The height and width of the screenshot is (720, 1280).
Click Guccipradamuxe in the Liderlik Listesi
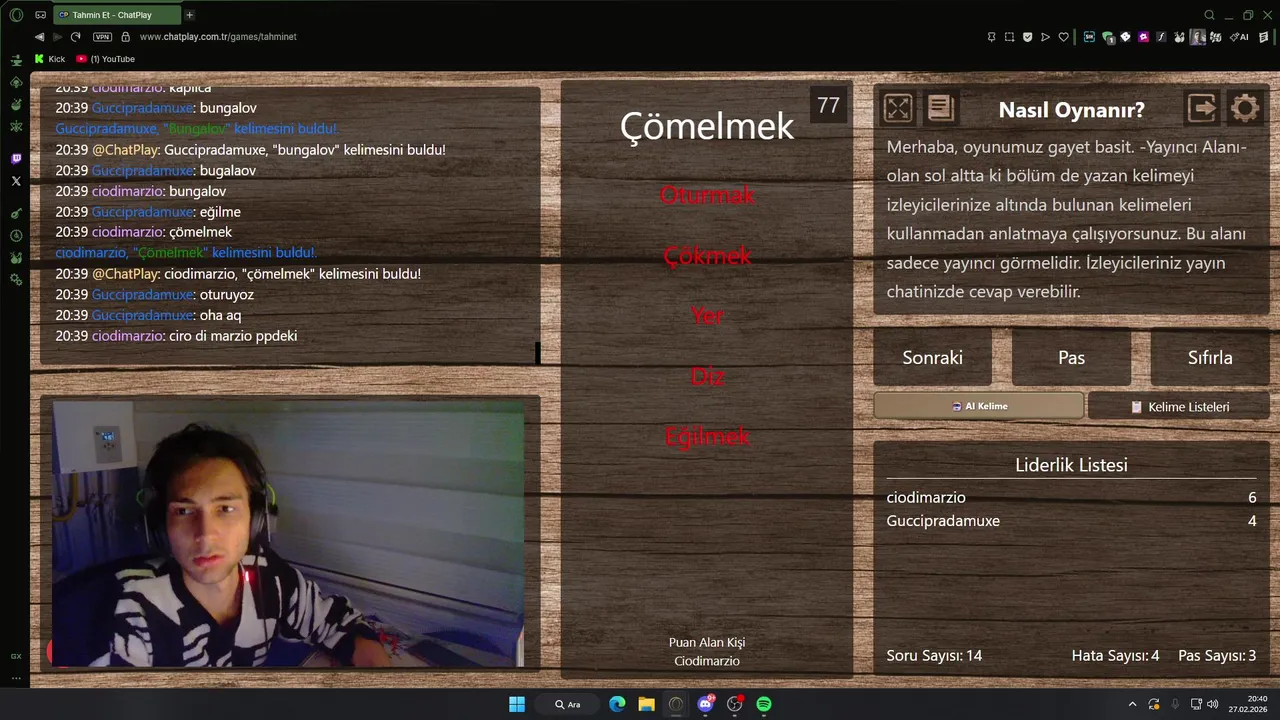pyautogui.click(x=943, y=520)
